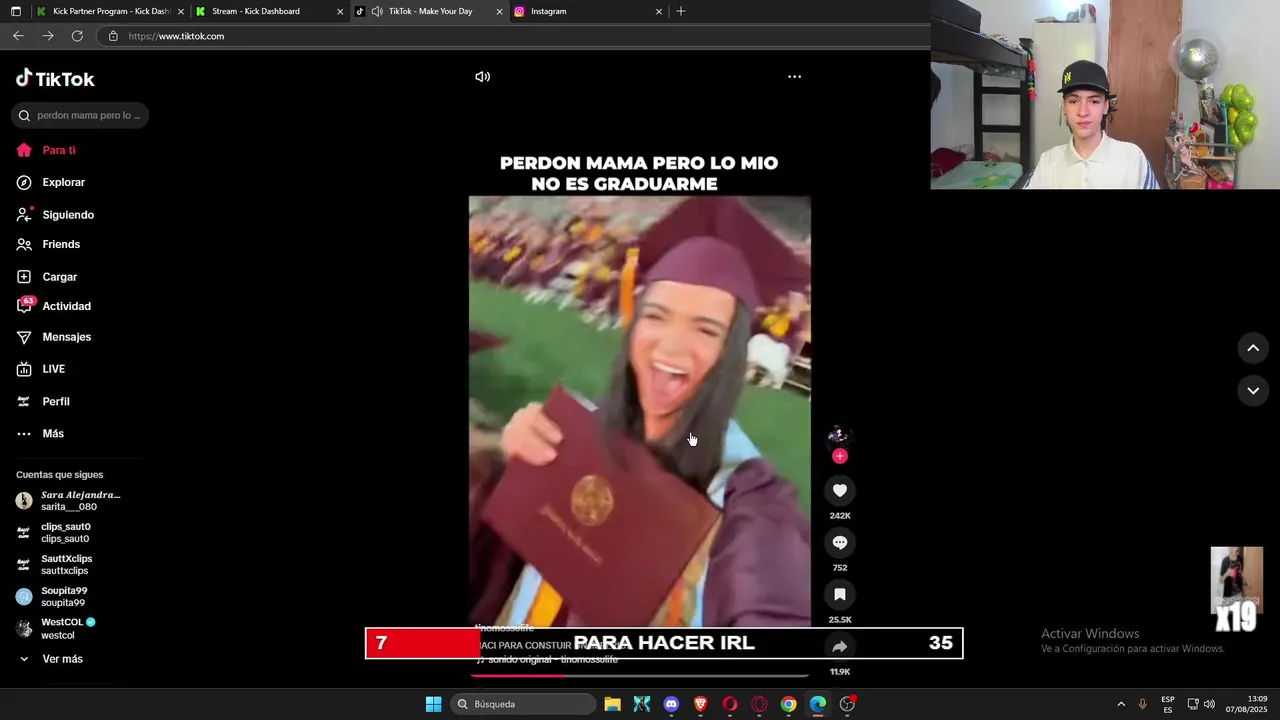Reload the TikTok page
Screen dimensions: 1280x720
[x=77, y=36]
